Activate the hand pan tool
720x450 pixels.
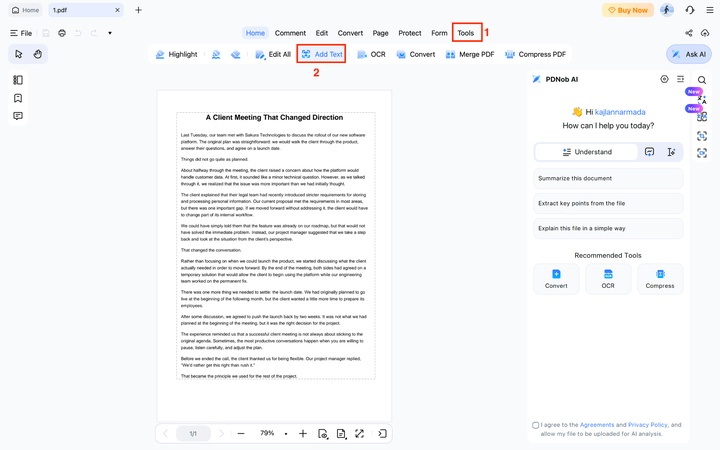pos(38,54)
